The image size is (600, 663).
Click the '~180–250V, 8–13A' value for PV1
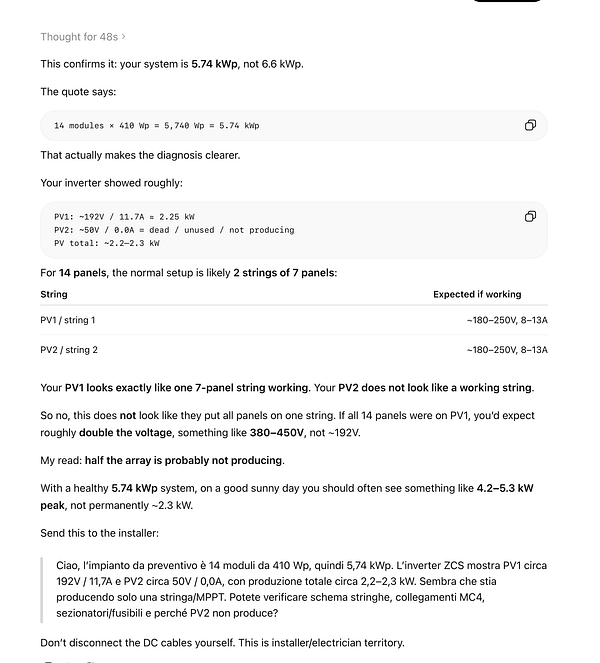click(507, 320)
